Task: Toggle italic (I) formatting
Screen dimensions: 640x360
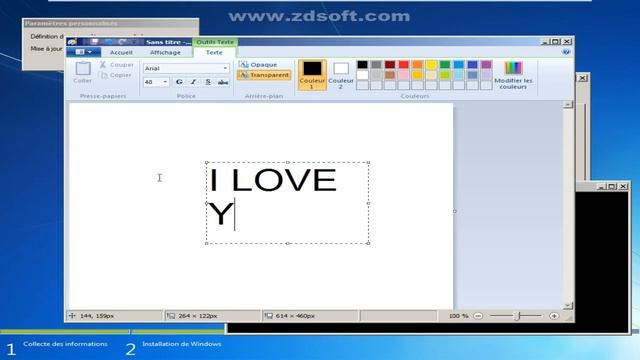Action: [x=193, y=82]
